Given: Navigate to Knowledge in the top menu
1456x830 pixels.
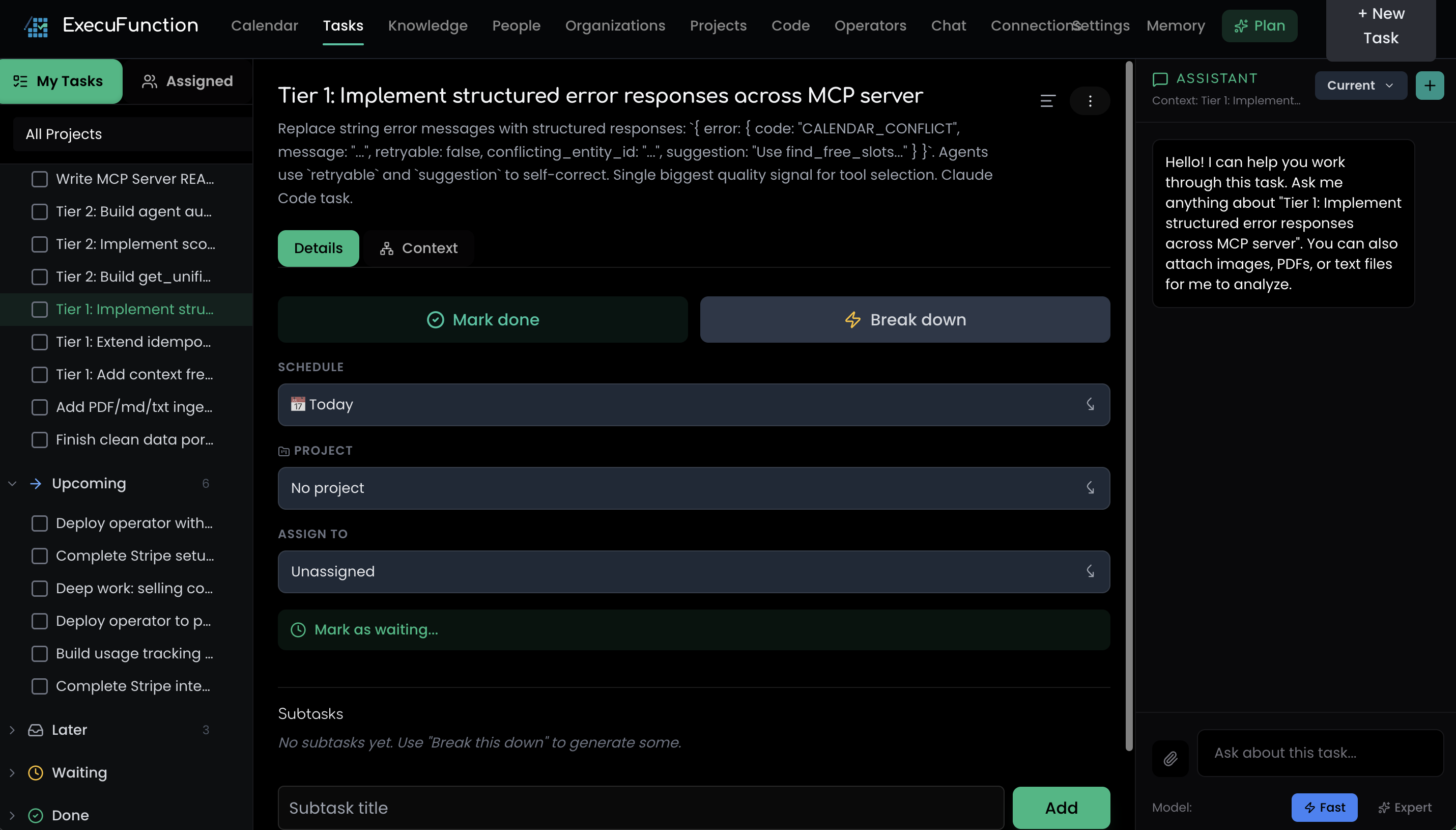Looking at the screenshot, I should (x=428, y=25).
